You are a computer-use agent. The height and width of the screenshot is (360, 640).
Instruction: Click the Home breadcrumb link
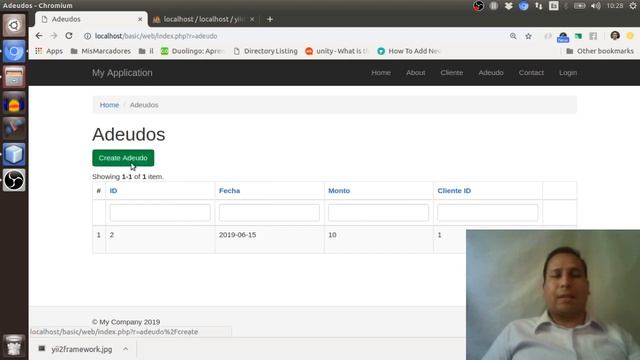tap(109, 105)
